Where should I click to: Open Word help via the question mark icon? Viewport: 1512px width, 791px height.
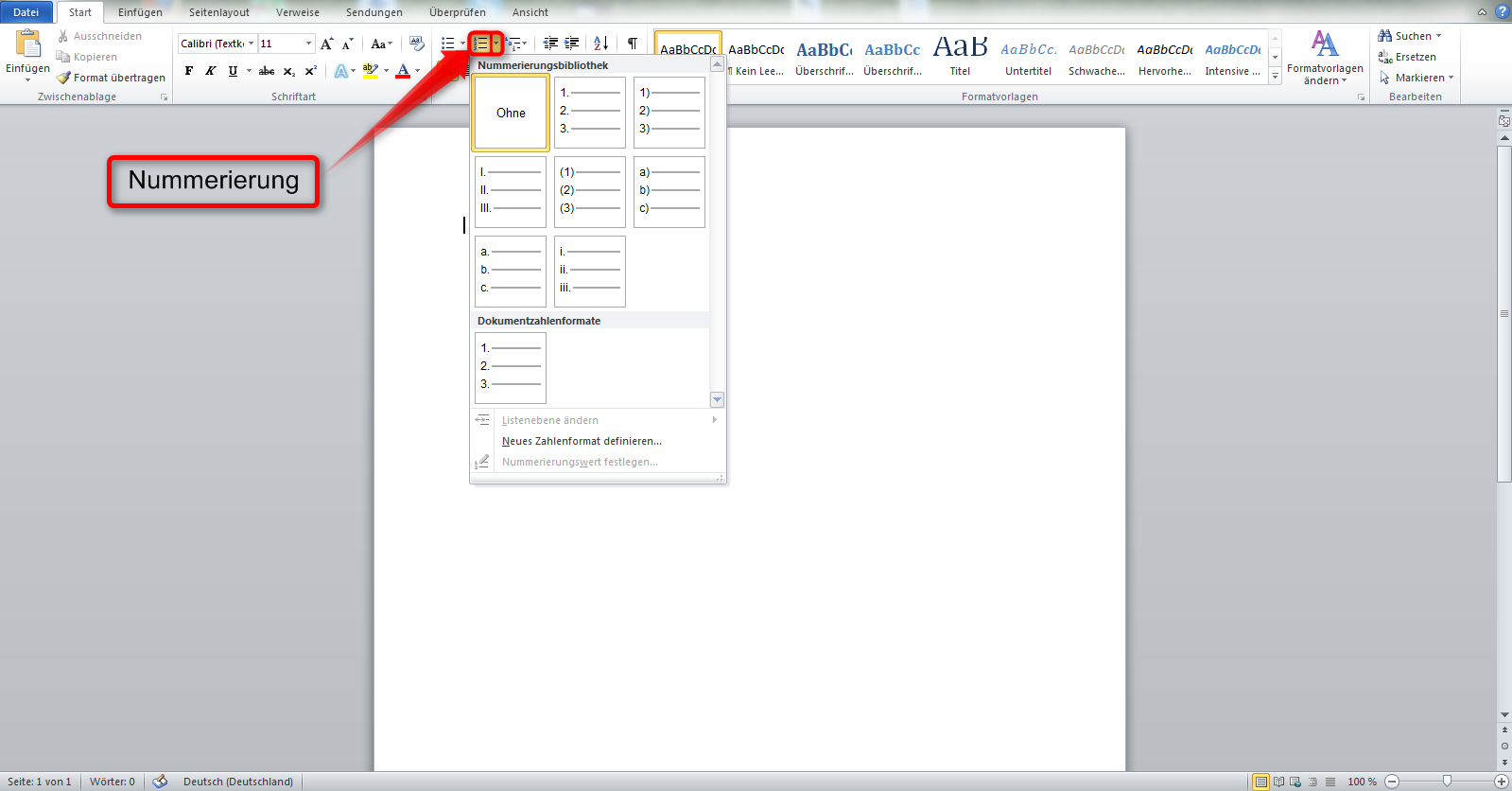coord(1502,11)
